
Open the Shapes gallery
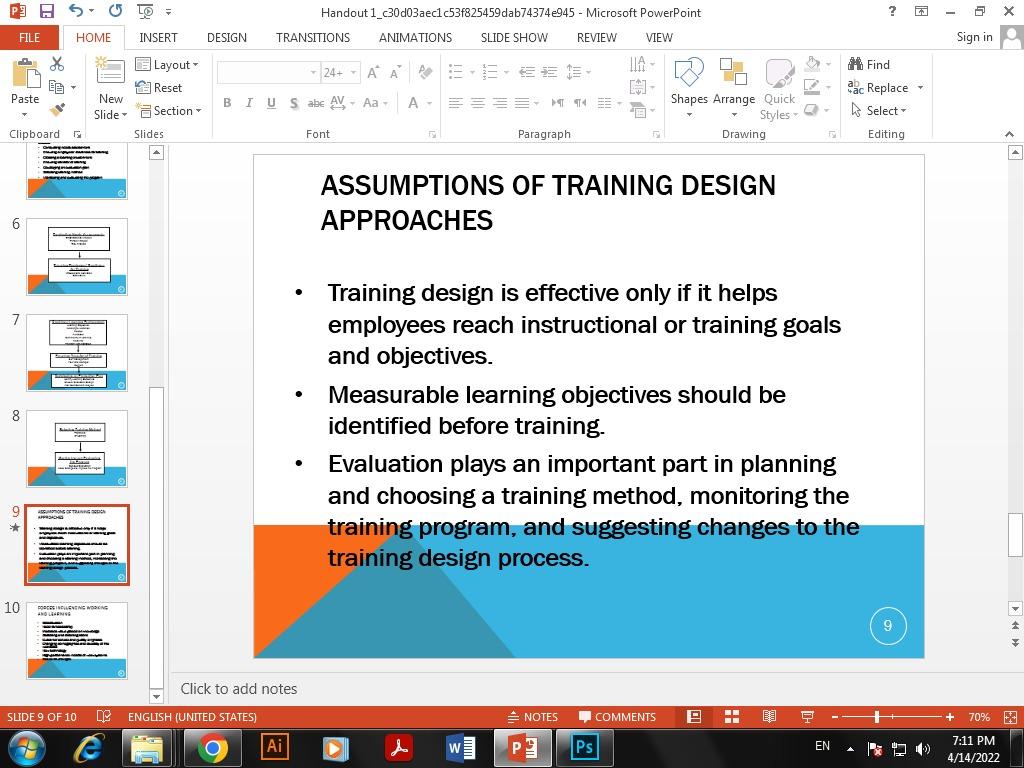(x=689, y=88)
